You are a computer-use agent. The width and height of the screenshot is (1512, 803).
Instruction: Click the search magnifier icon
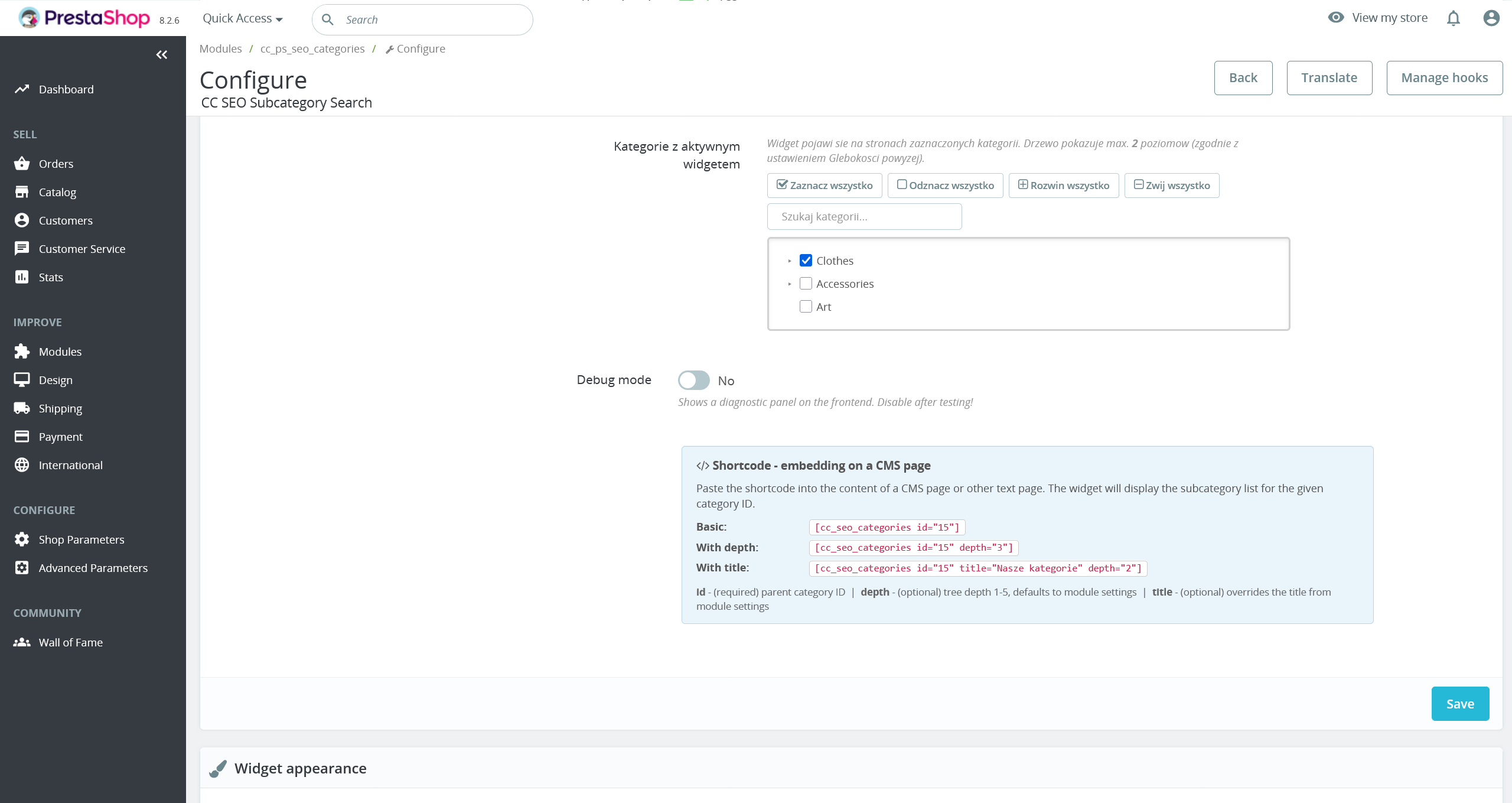tap(328, 19)
